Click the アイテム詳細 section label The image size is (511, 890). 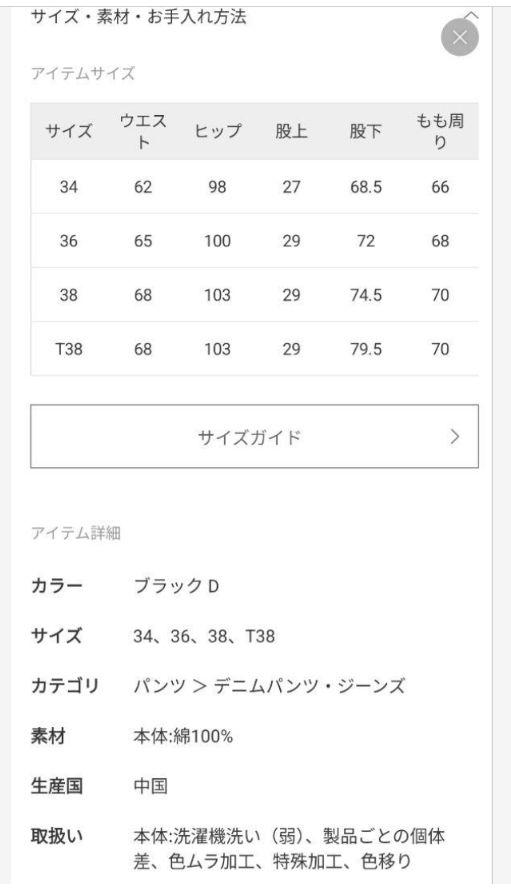click(76, 532)
